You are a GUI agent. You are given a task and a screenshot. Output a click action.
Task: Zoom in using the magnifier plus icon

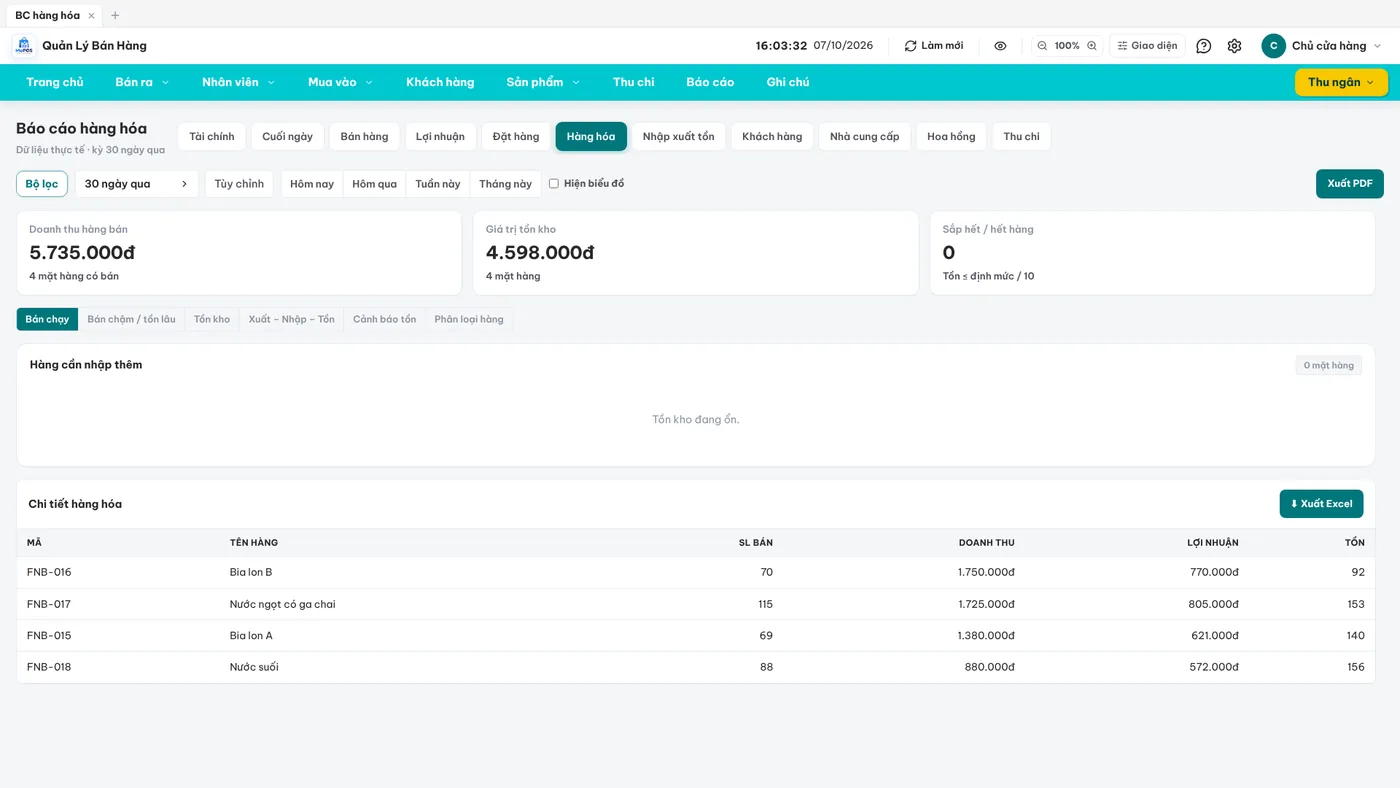[x=1092, y=46]
